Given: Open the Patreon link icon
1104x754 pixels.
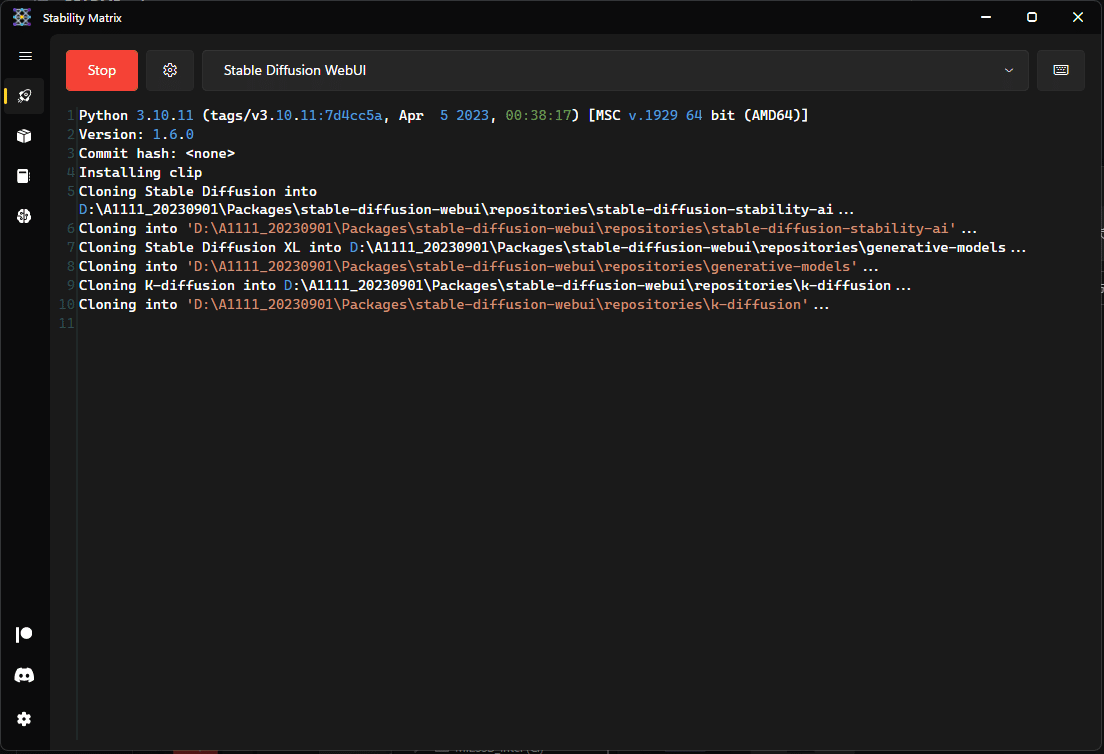Looking at the screenshot, I should 24,634.
